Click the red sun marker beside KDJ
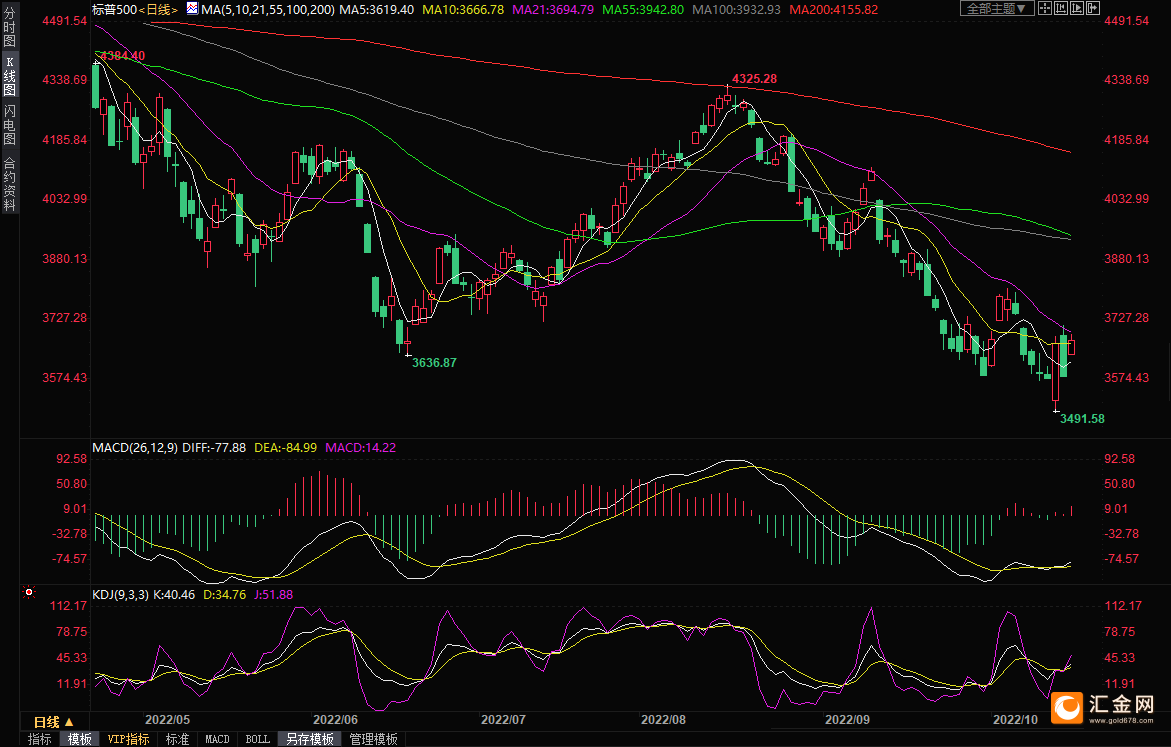The height and width of the screenshot is (747, 1171). (29, 594)
